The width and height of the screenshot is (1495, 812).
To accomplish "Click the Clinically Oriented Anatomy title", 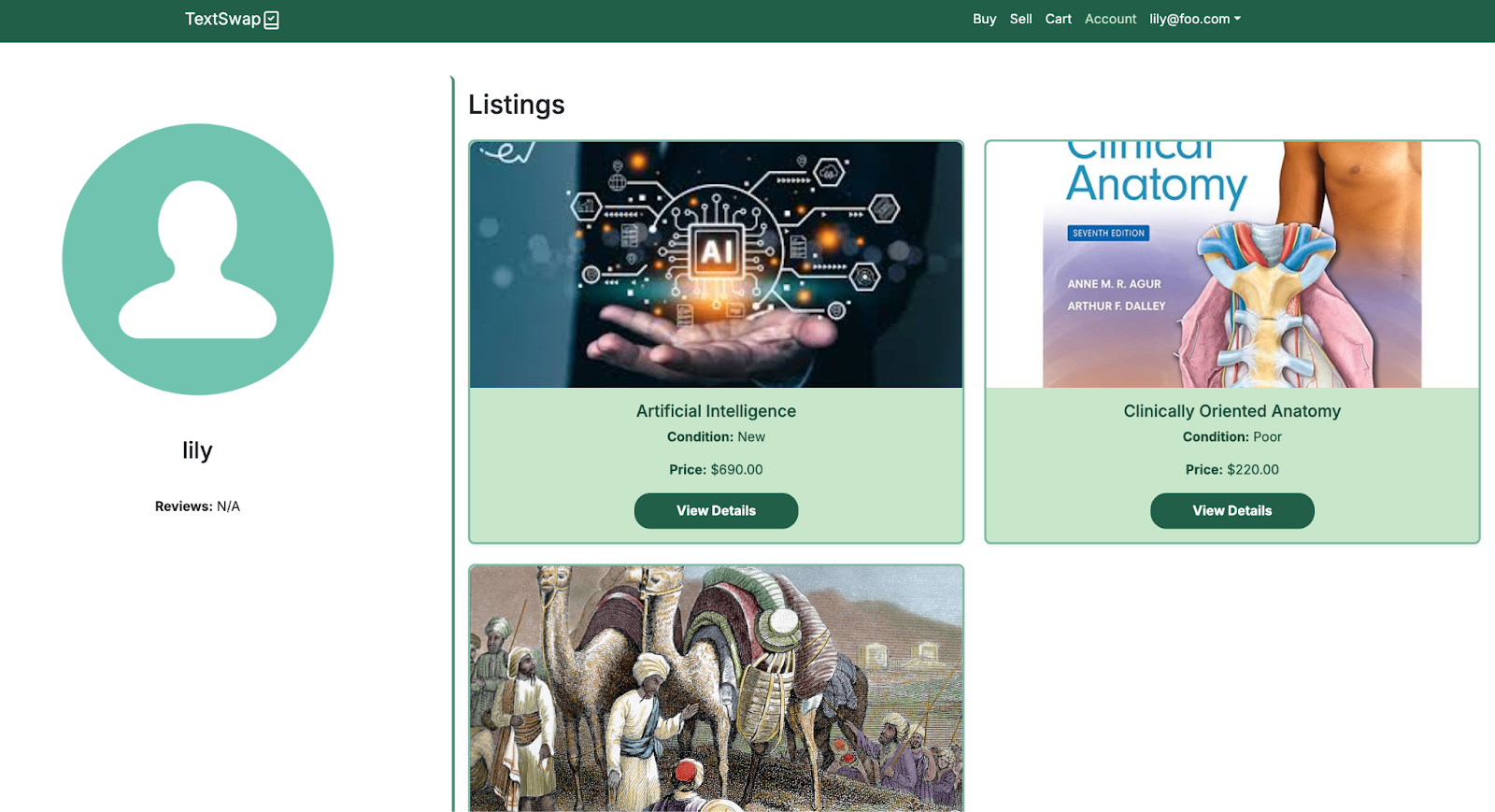I will pyautogui.click(x=1232, y=411).
